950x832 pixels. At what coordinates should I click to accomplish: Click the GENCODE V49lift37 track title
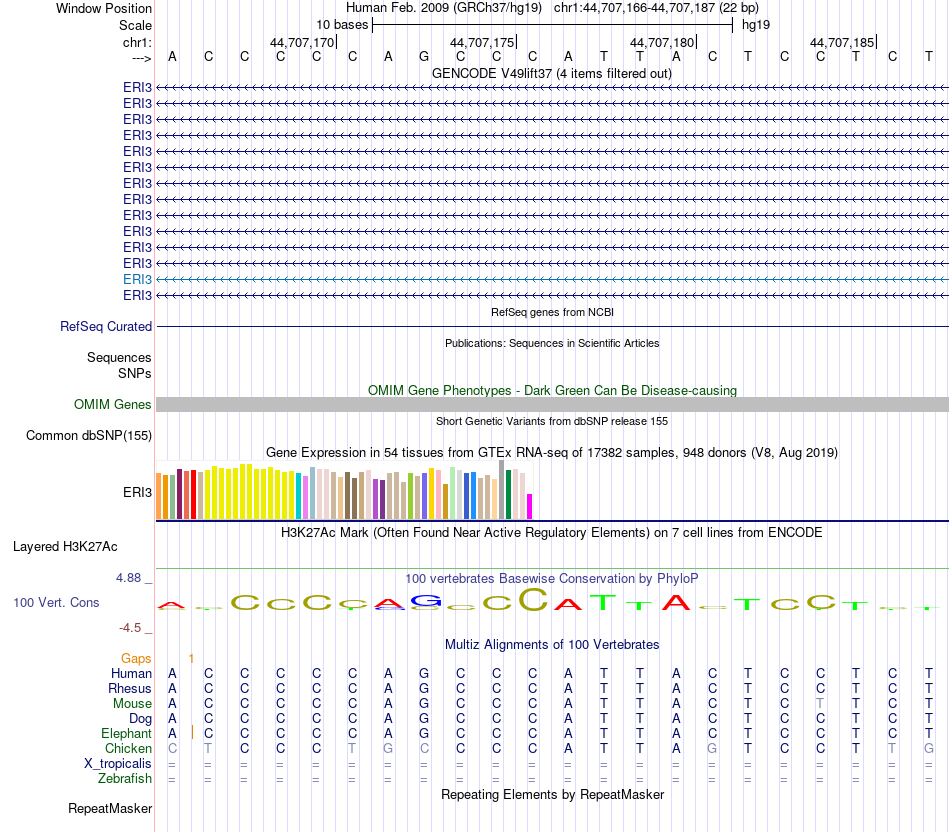[551, 74]
